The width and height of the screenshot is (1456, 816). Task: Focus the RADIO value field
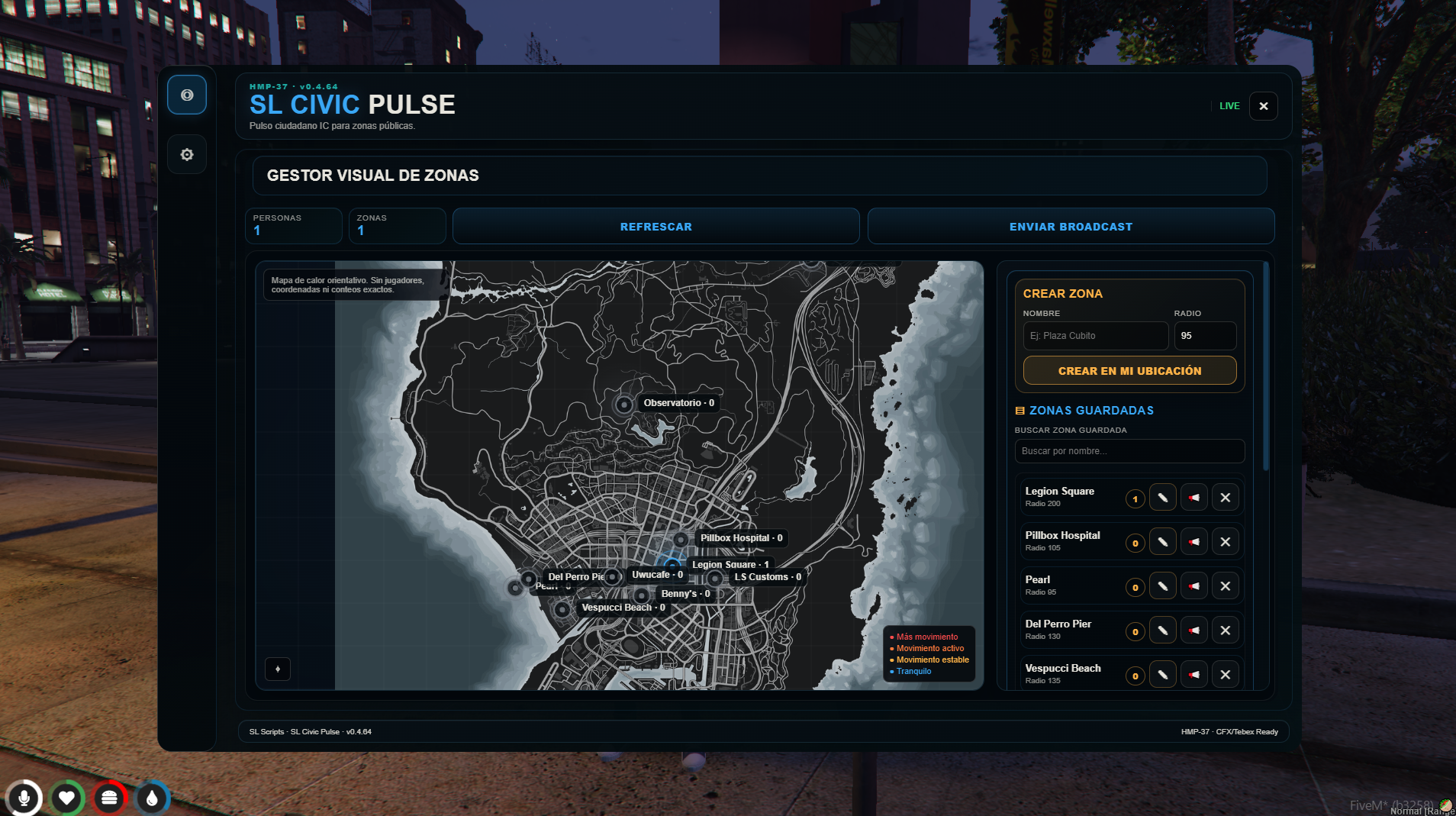click(1205, 336)
